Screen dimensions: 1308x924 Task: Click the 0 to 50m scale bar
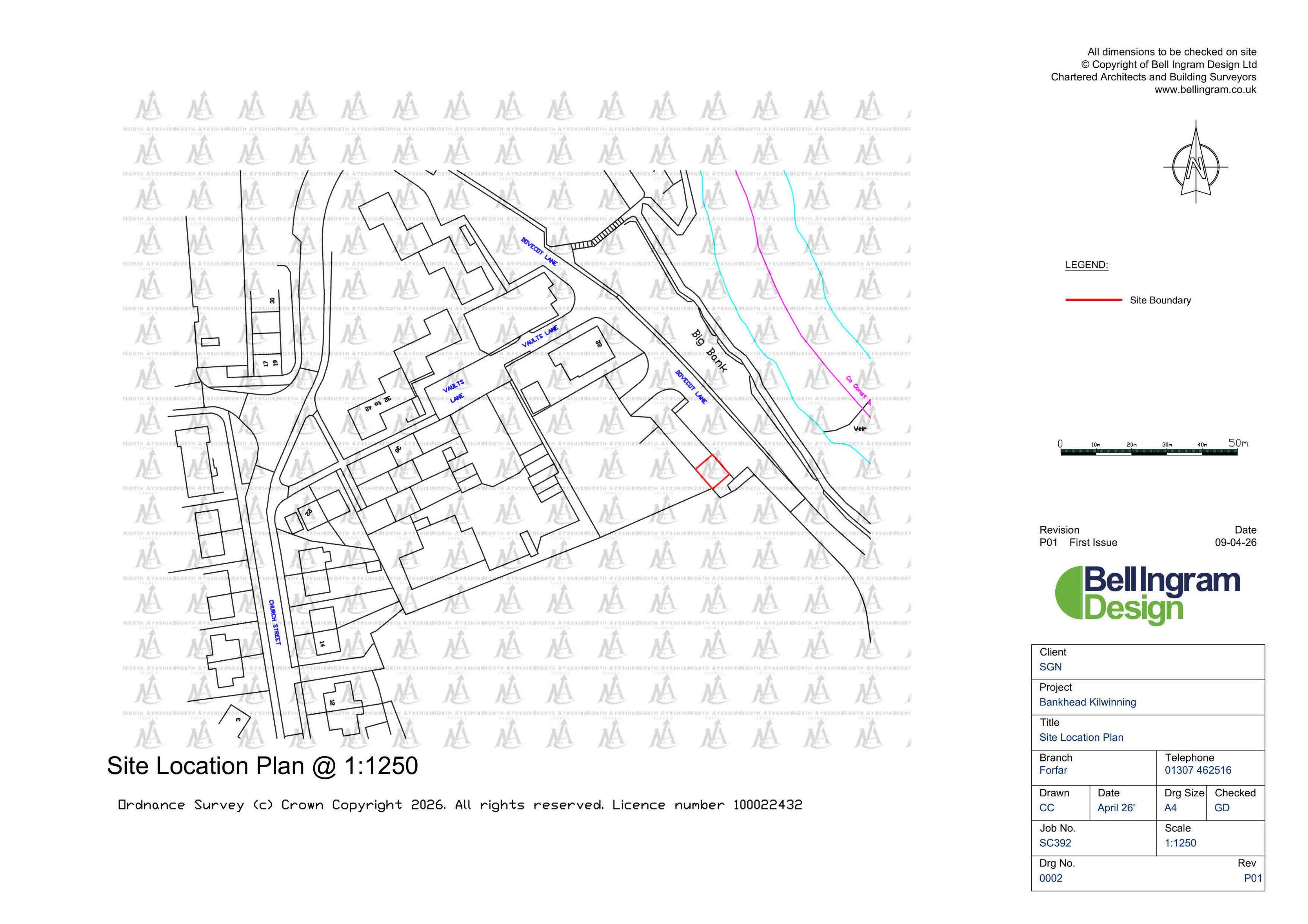1148,452
